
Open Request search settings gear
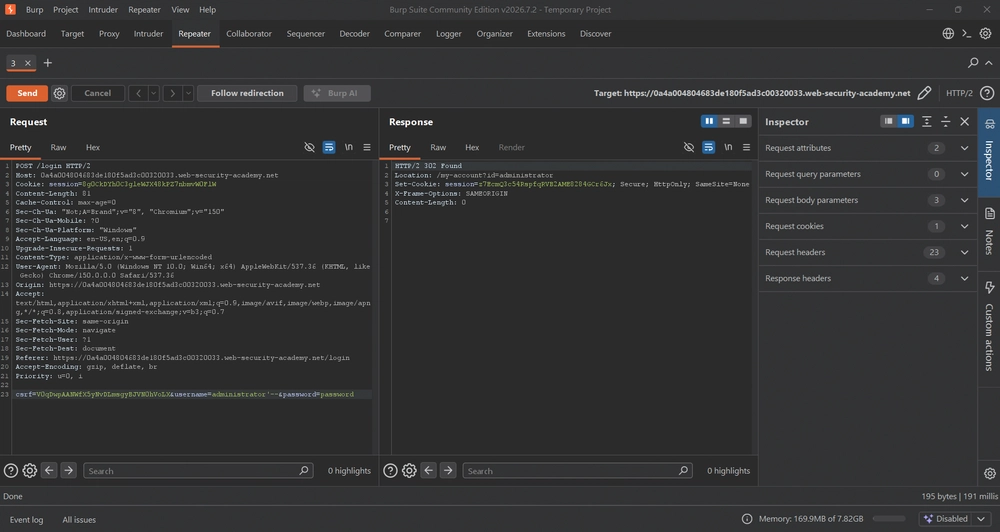30,471
